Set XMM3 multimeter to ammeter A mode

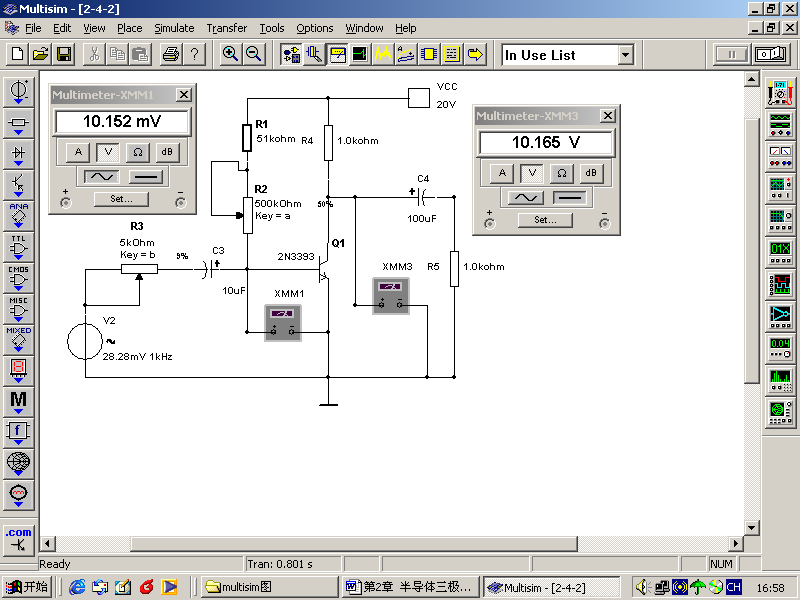(x=502, y=173)
